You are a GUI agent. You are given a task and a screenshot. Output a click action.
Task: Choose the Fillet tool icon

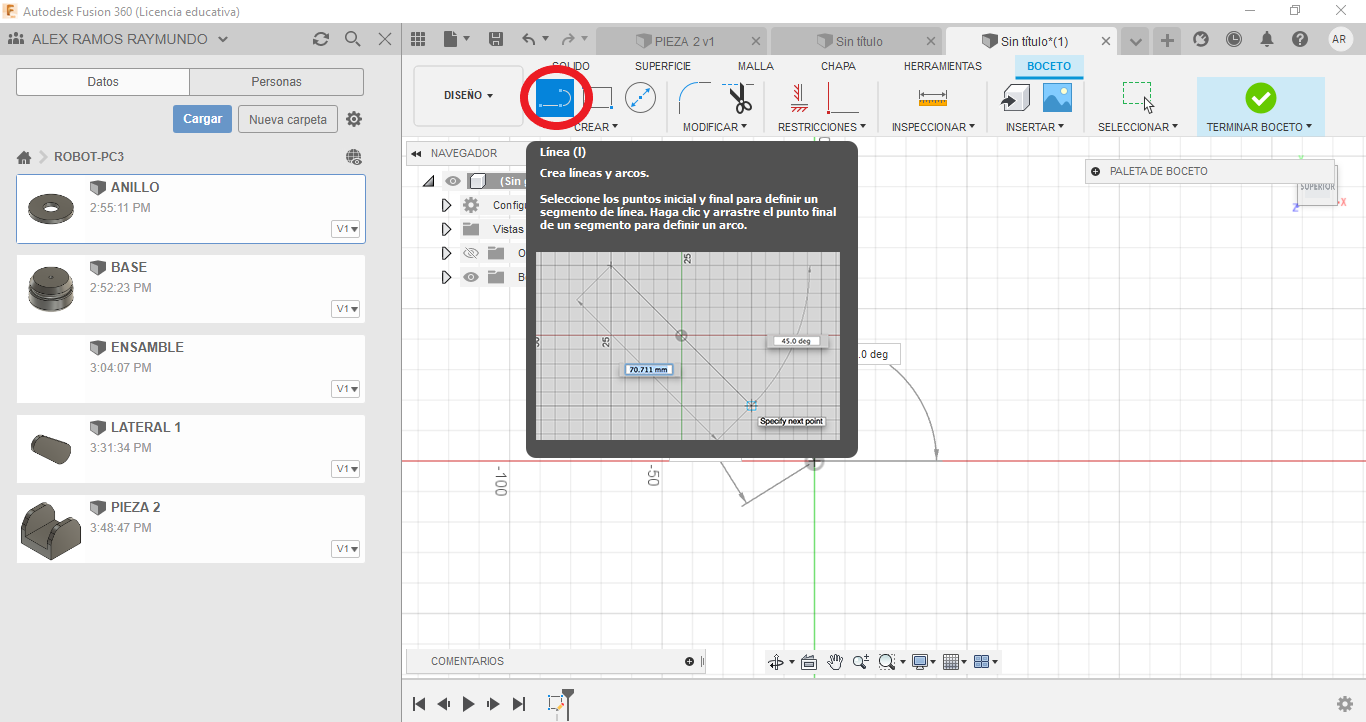point(694,98)
